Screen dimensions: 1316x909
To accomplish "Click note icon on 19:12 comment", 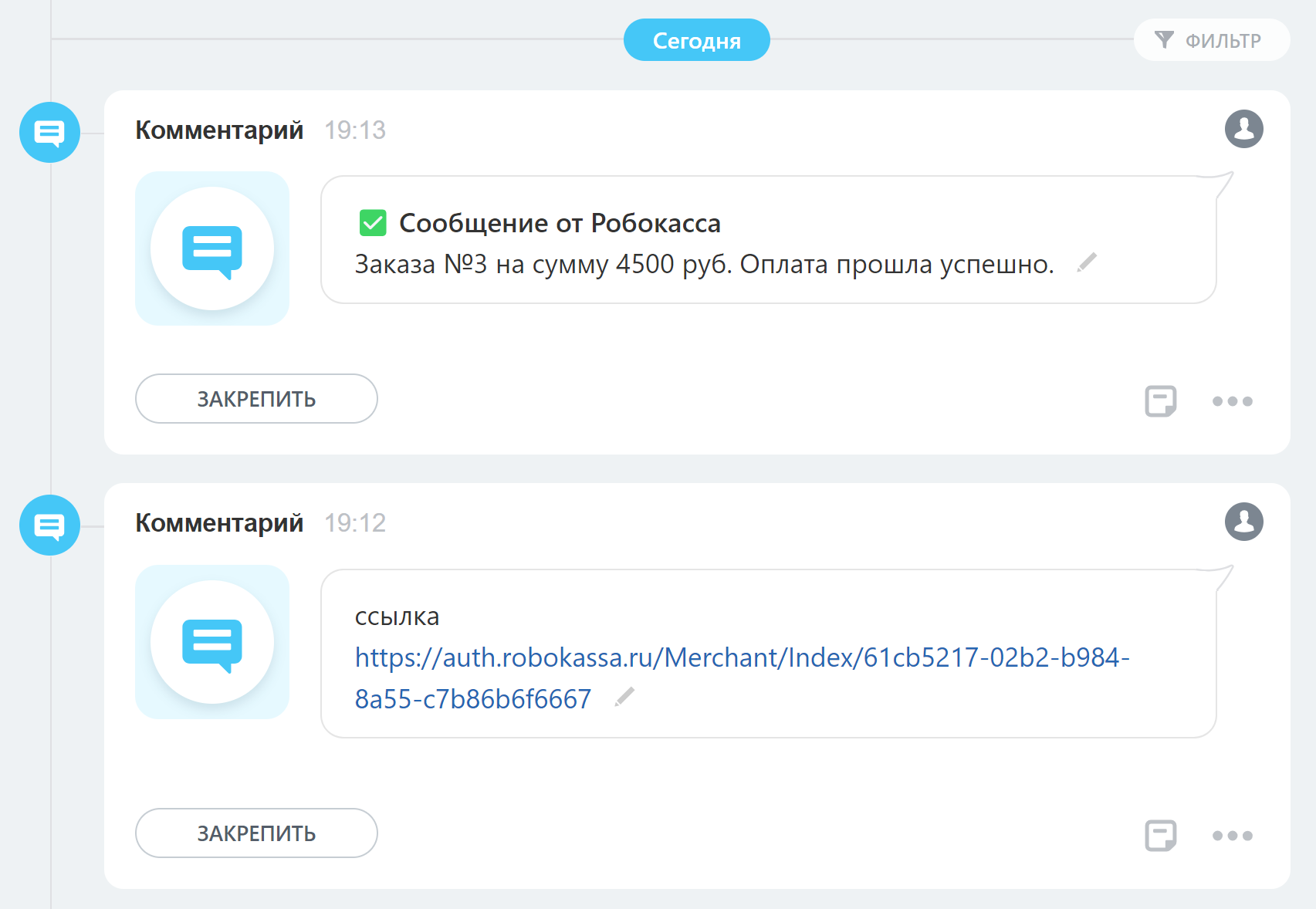I will point(1160,835).
